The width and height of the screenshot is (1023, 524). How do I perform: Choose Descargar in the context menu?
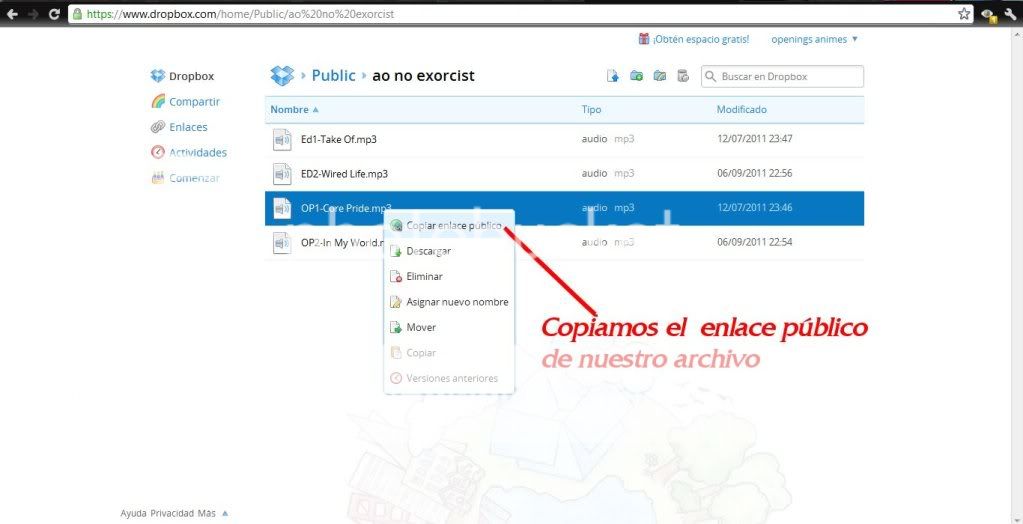pos(449,251)
